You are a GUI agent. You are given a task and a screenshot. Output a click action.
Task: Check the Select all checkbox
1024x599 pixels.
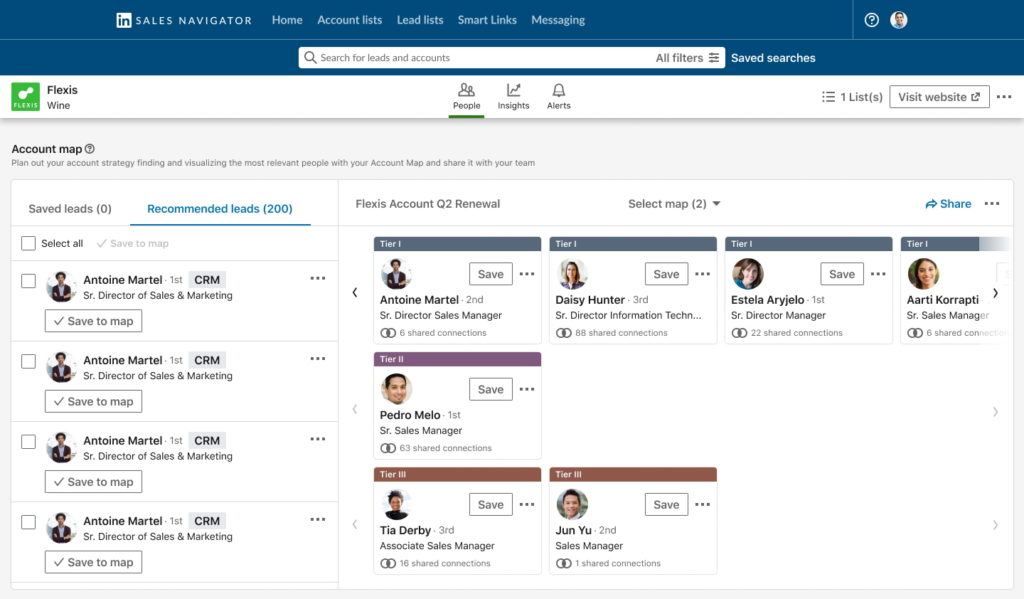point(28,243)
